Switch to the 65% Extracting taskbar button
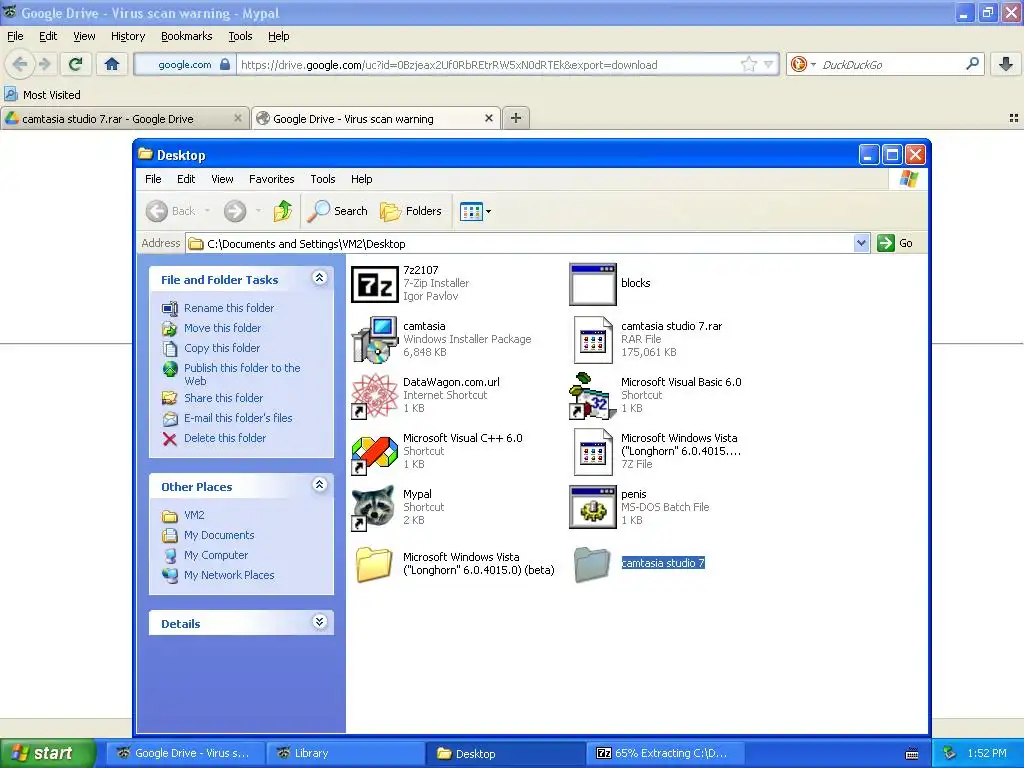Viewport: 1024px width, 768px height. [x=667, y=753]
